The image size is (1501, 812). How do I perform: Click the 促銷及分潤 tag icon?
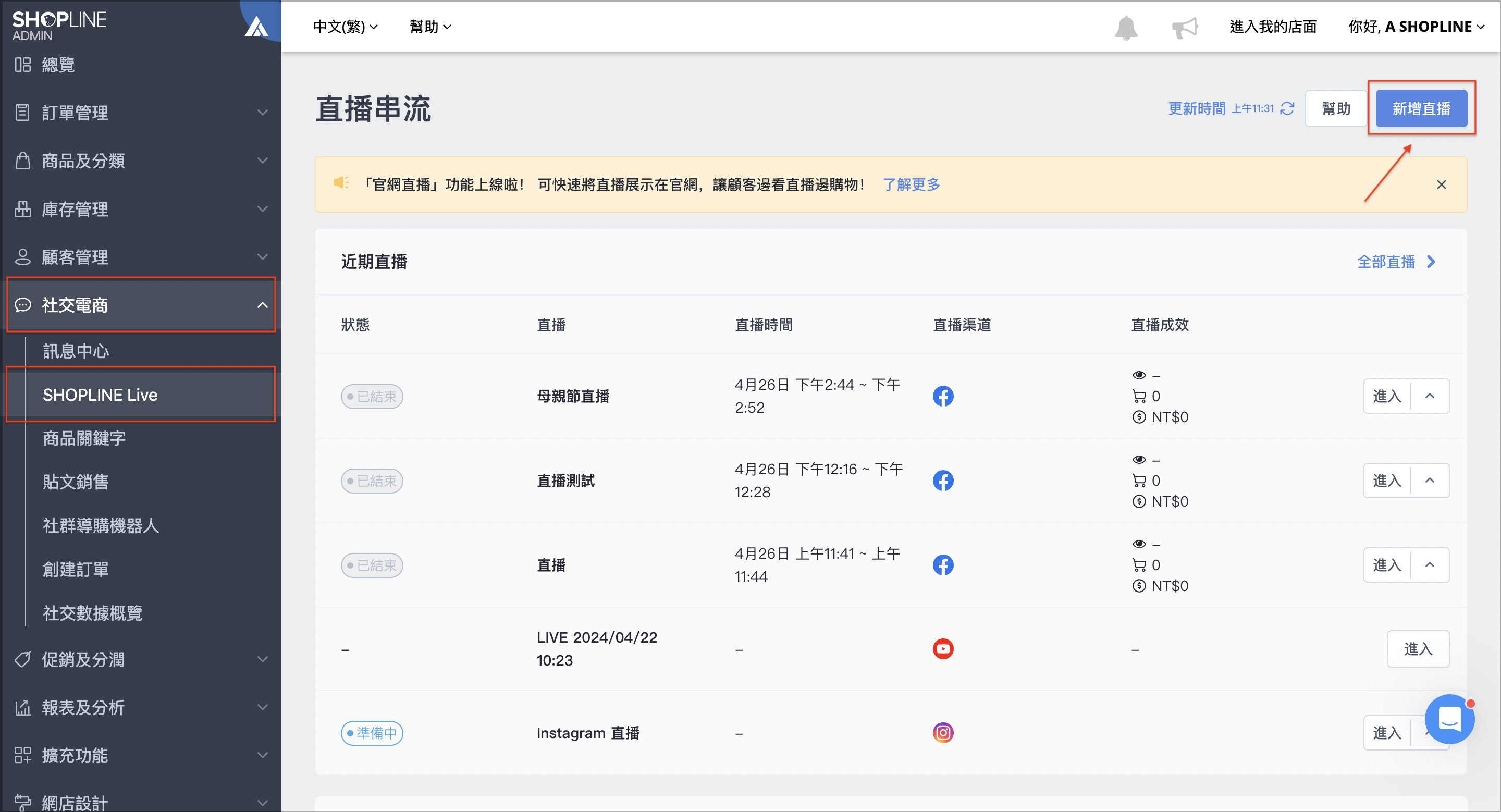click(23, 659)
